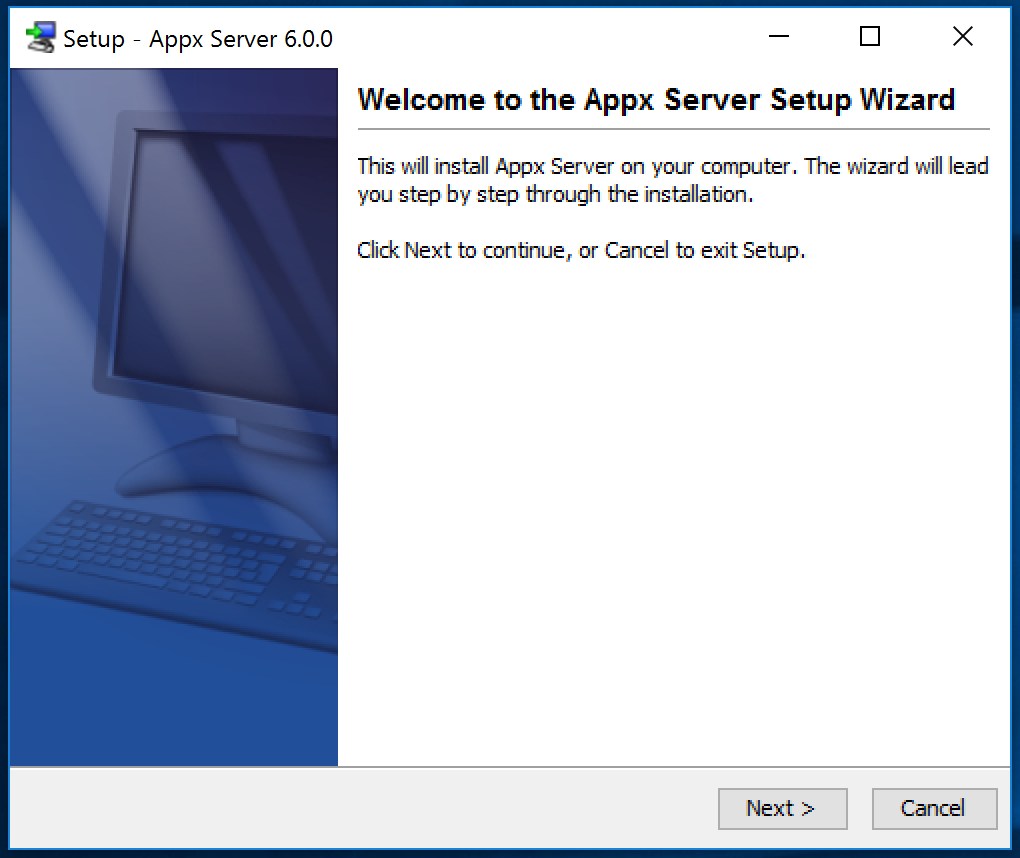The image size is (1020, 858).
Task: Maximize the Setup window
Action: [x=870, y=36]
